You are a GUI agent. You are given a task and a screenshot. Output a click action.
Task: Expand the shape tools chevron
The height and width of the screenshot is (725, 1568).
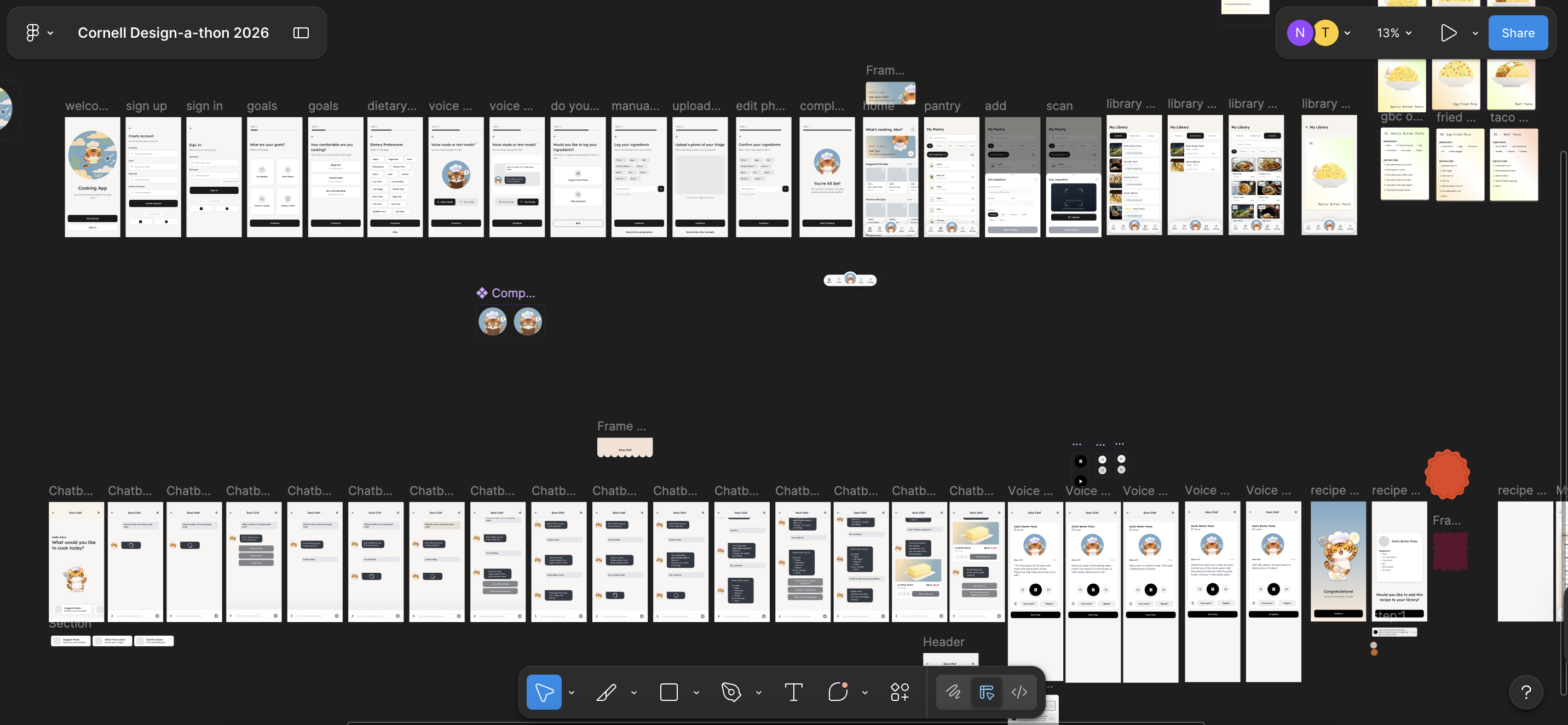[x=696, y=693]
